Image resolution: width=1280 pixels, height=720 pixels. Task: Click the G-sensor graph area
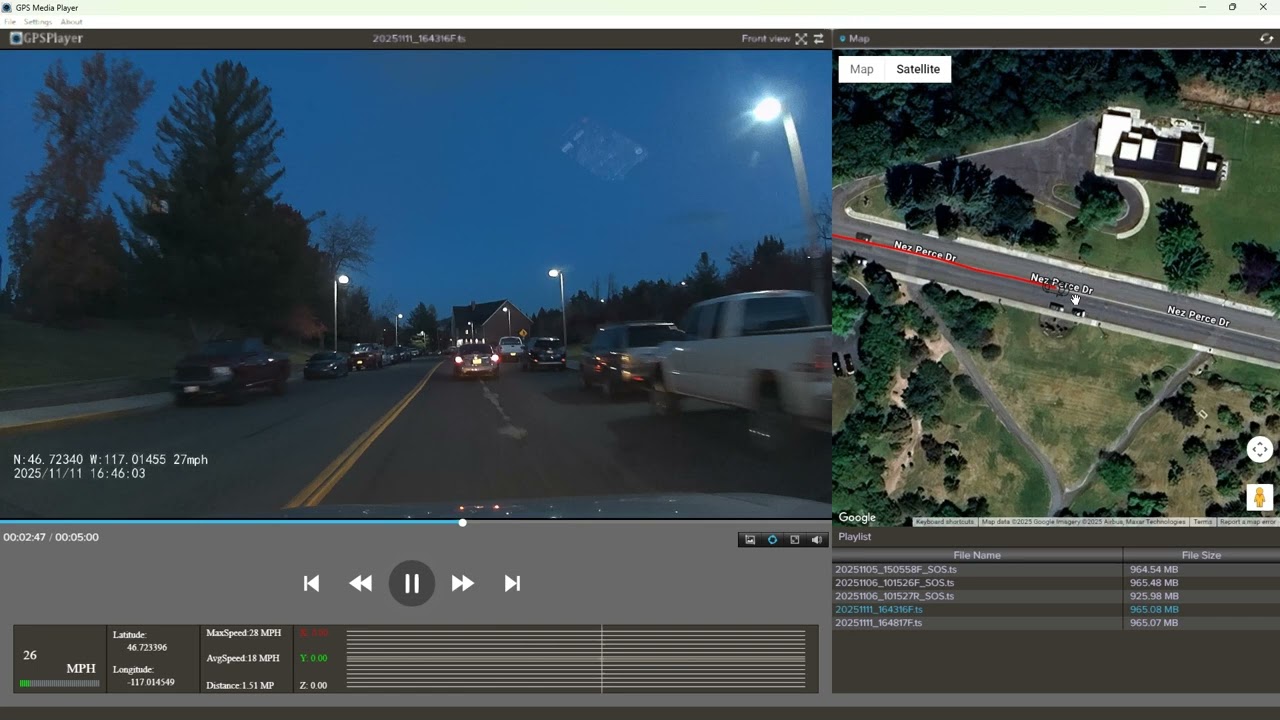[x=576, y=659]
